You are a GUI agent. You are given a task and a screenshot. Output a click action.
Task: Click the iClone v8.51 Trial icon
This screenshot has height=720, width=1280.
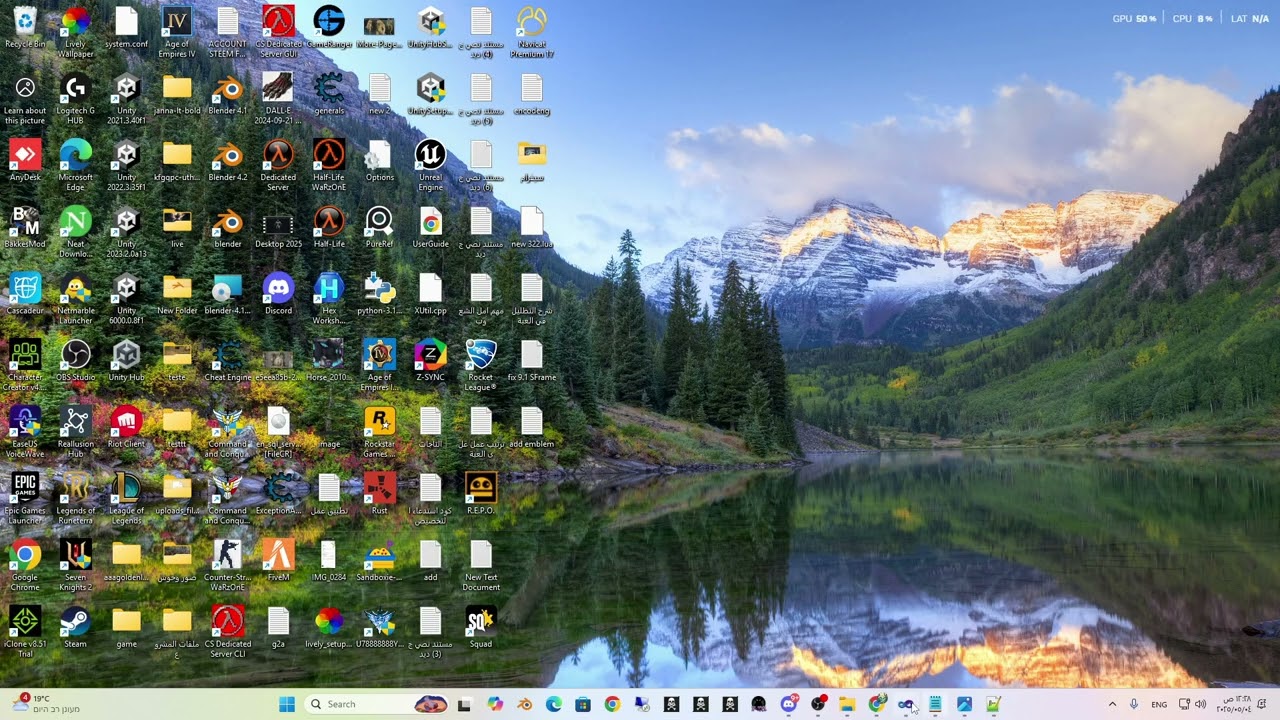coord(25,633)
